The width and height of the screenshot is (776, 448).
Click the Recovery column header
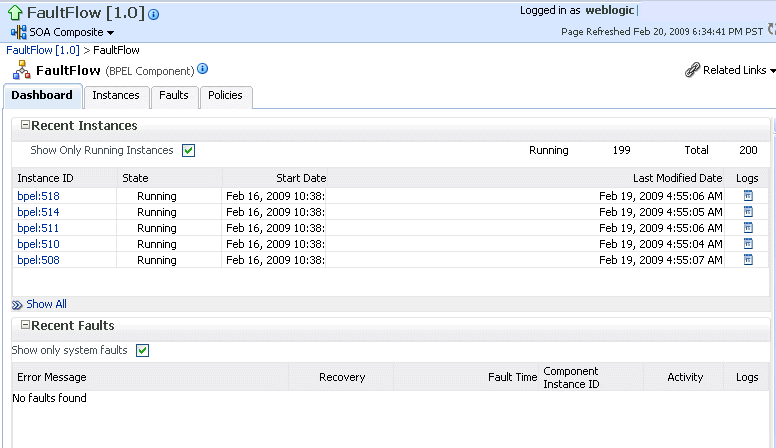342,377
